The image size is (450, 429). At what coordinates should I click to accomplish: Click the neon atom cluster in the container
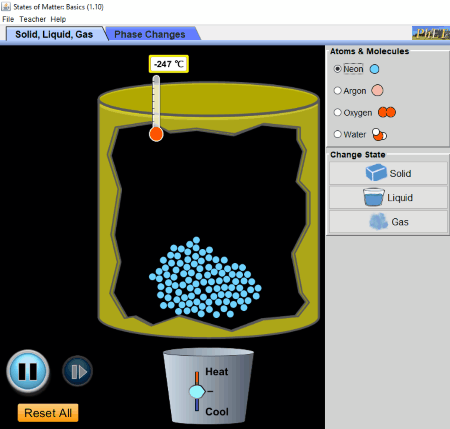[x=205, y=278]
